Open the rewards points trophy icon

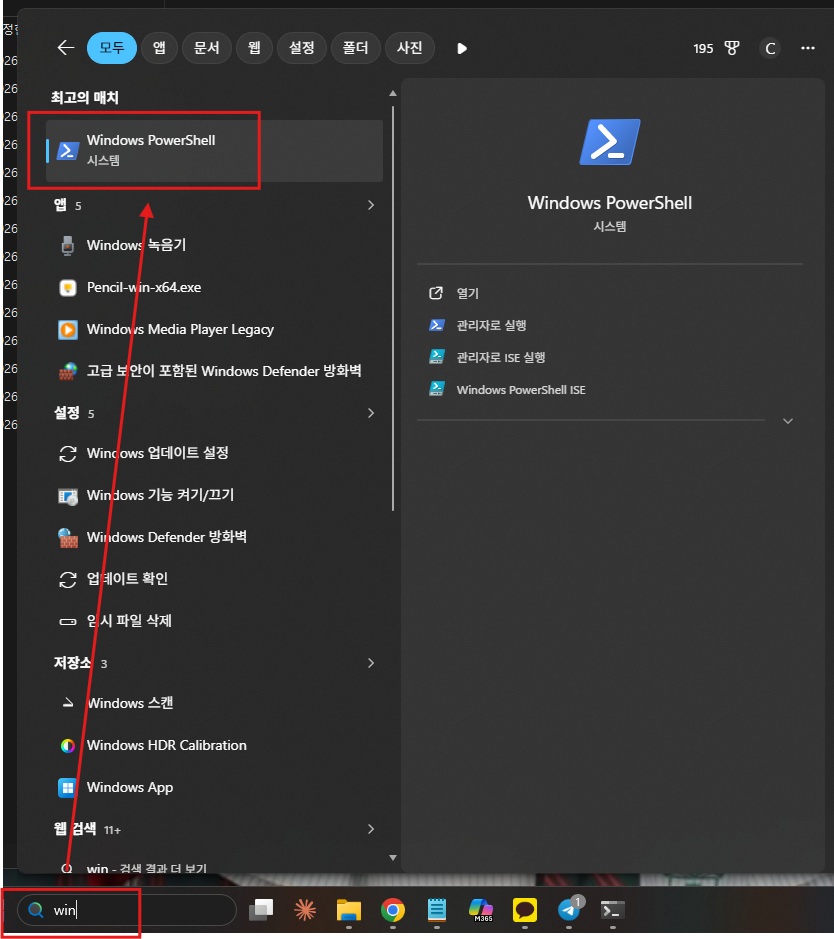pyautogui.click(x=732, y=48)
